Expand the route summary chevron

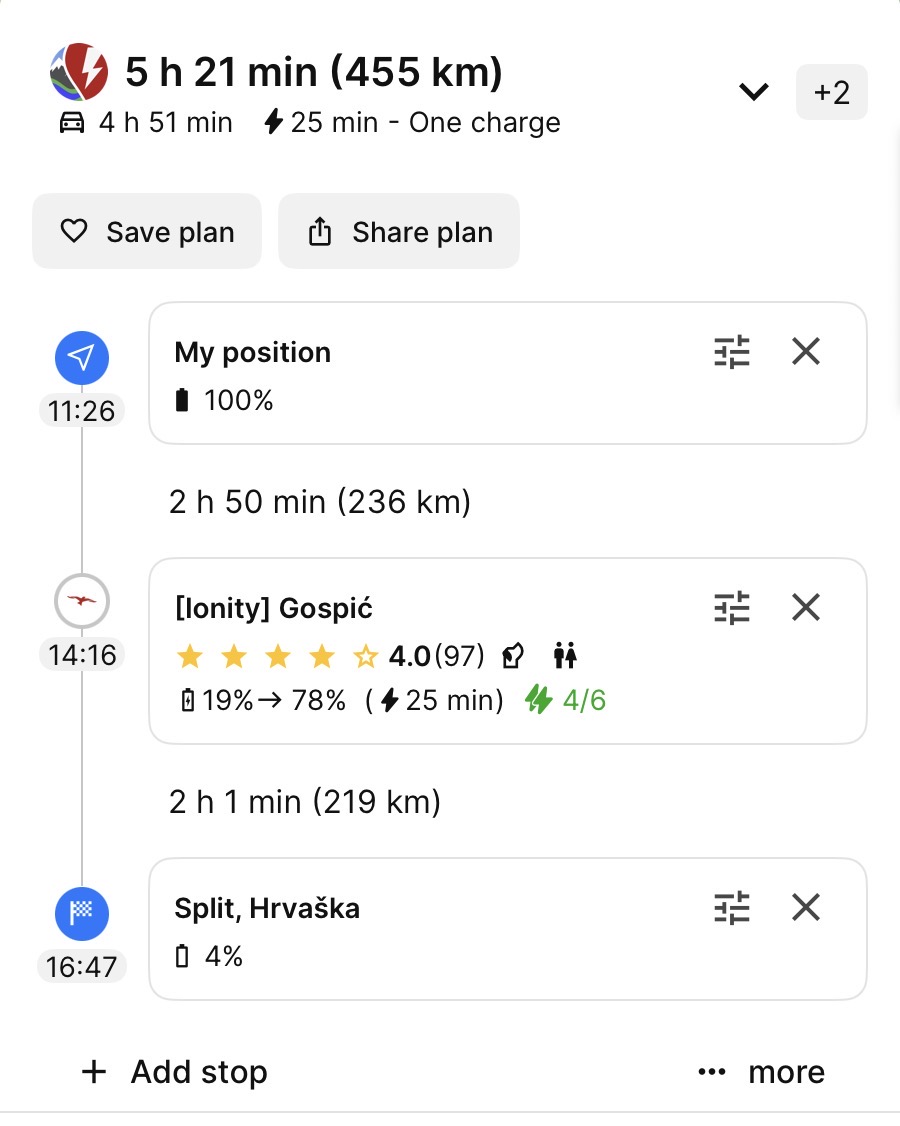[x=753, y=92]
